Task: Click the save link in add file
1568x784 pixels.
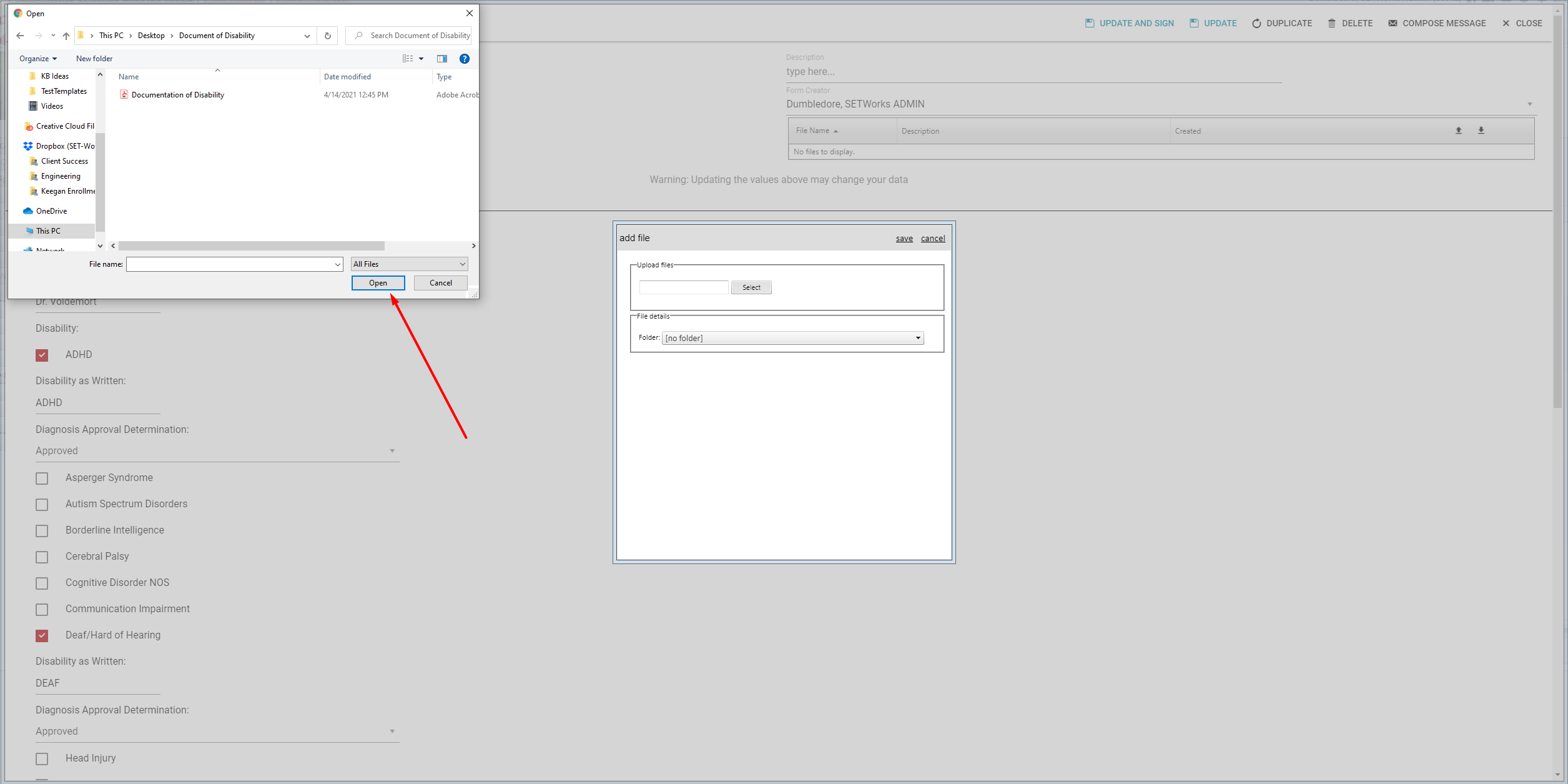Action: coord(904,239)
